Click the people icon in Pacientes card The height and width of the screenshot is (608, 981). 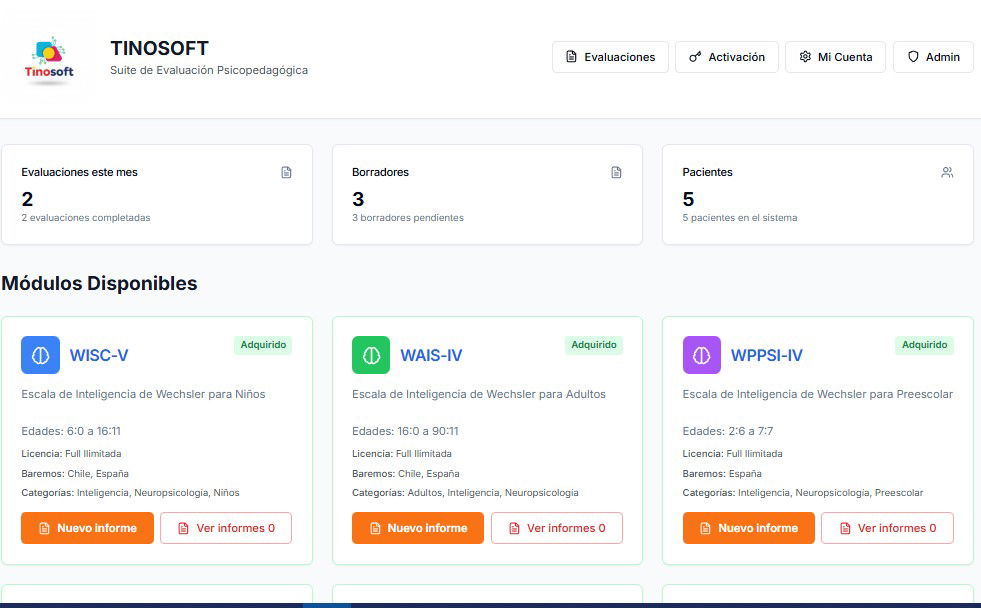[x=947, y=172]
